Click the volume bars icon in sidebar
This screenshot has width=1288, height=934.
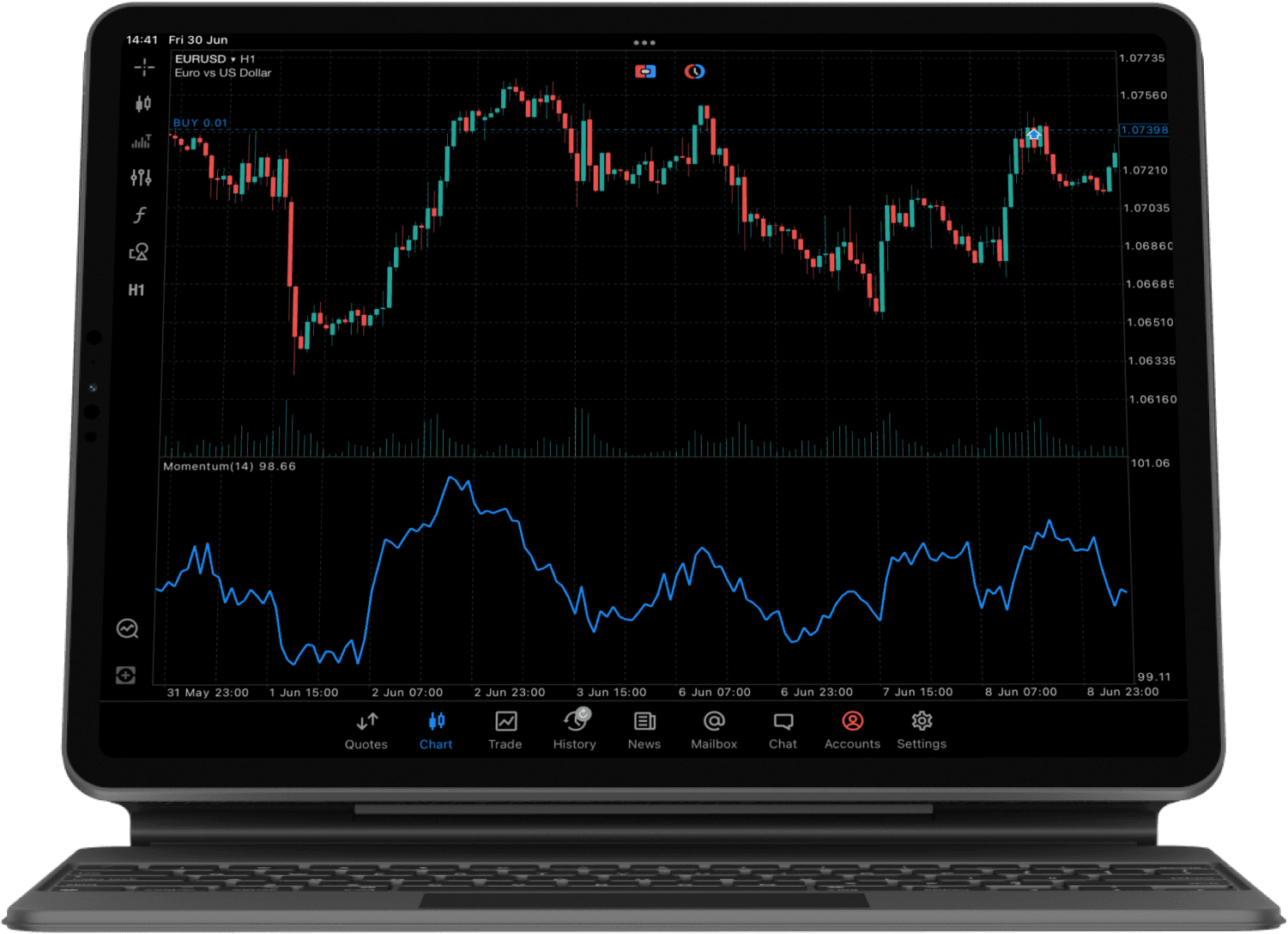coord(142,141)
